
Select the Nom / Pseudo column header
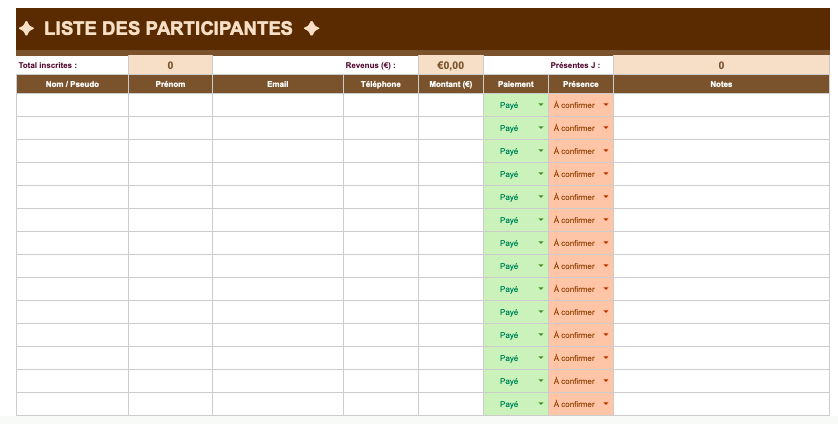72,84
